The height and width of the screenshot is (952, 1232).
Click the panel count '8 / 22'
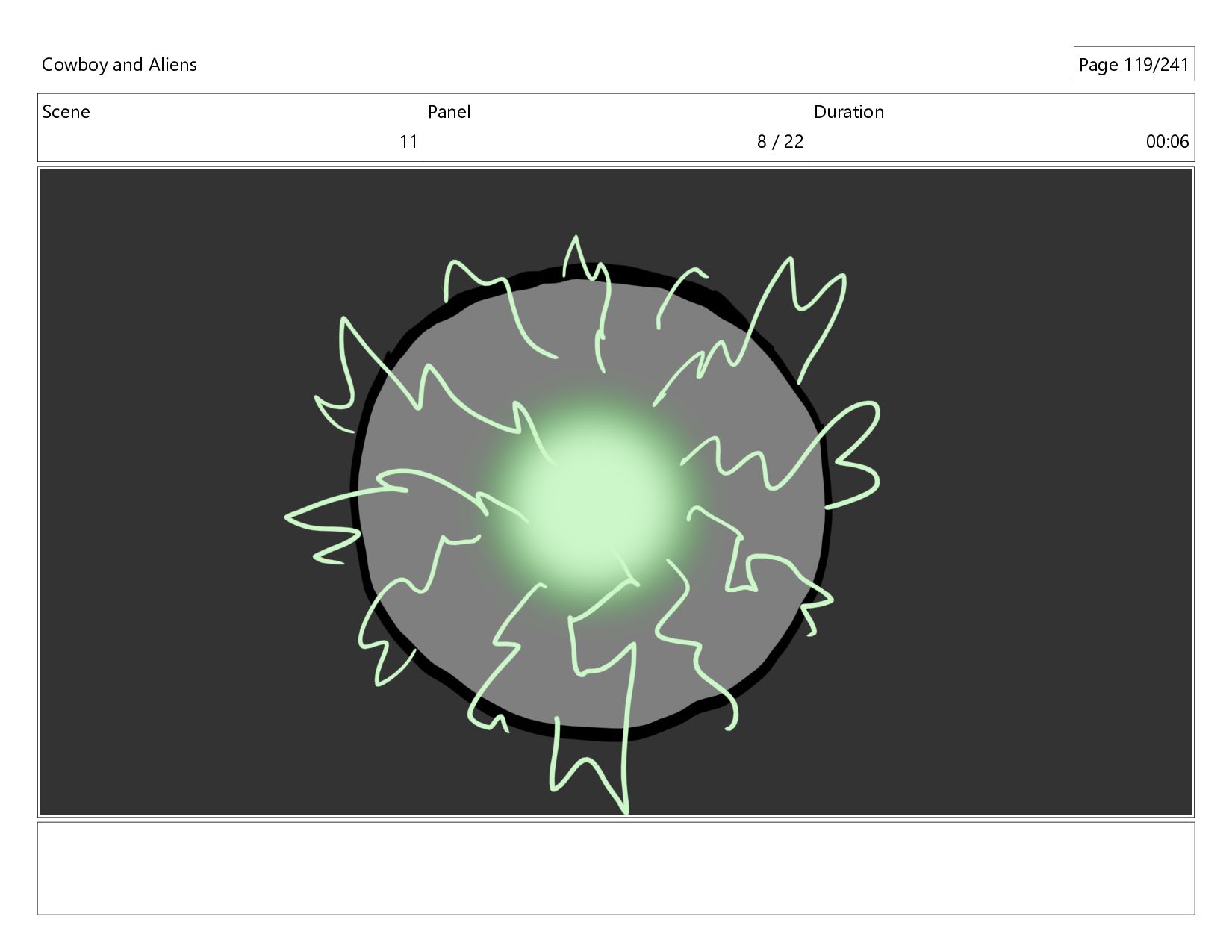click(x=780, y=142)
